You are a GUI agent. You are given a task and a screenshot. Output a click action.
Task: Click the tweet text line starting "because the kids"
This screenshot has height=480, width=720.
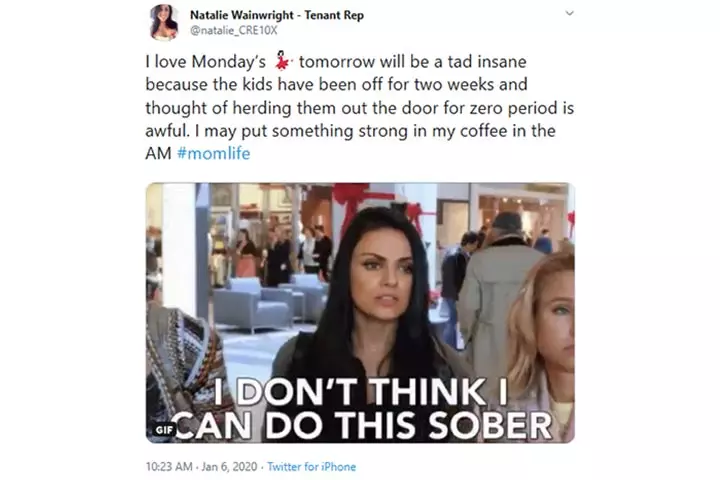(x=337, y=85)
